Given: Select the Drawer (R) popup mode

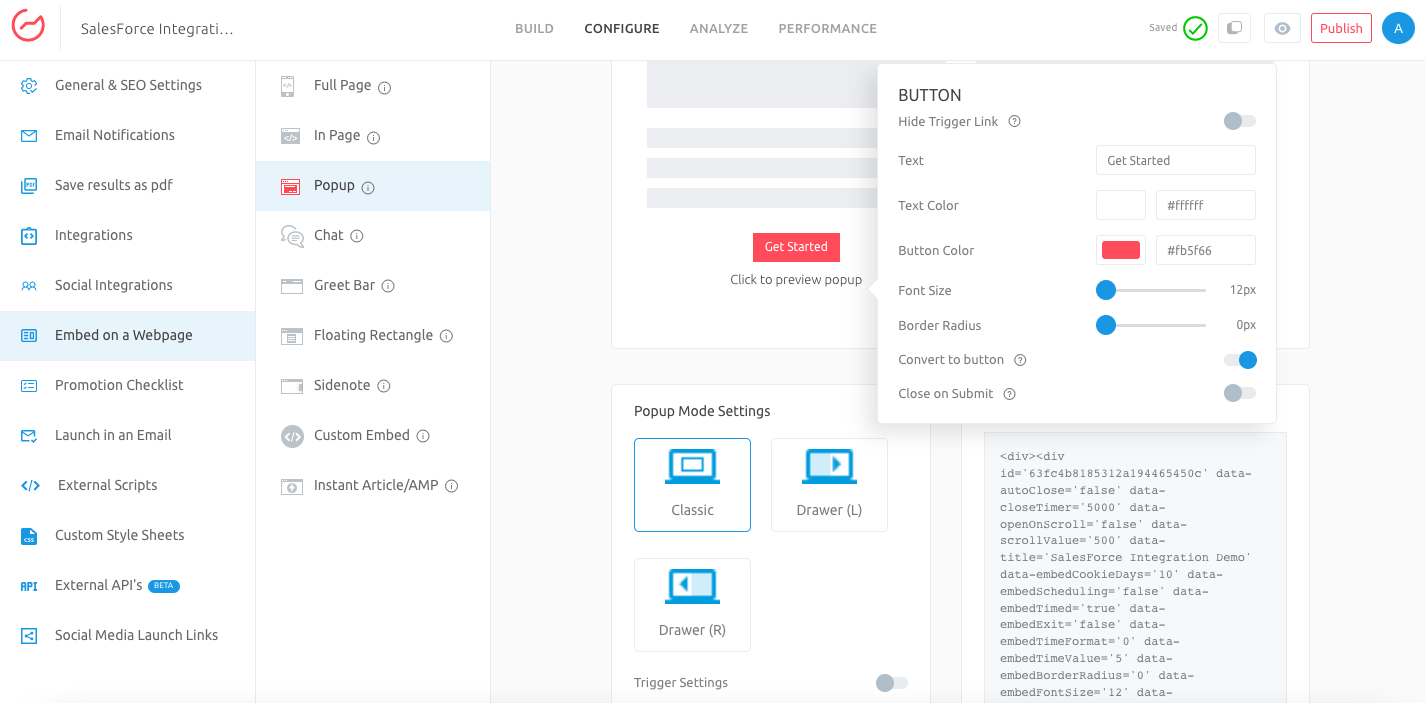Looking at the screenshot, I should pos(692,605).
